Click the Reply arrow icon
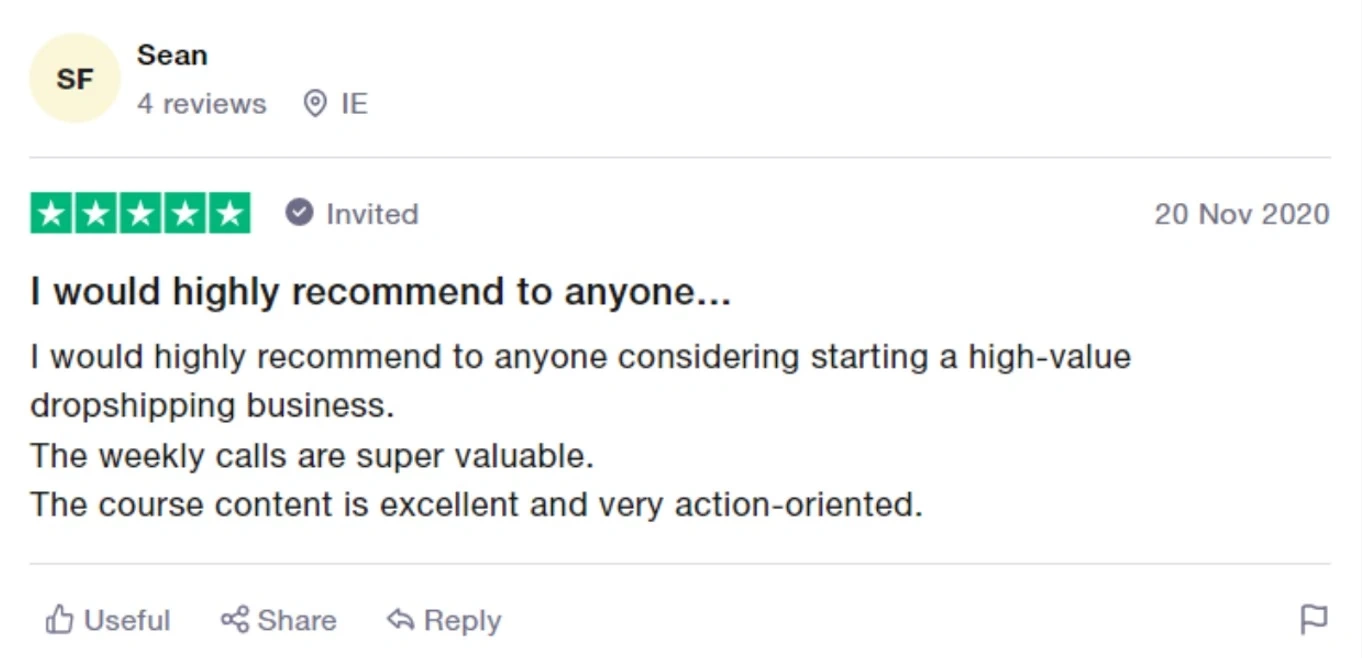 click(x=400, y=620)
